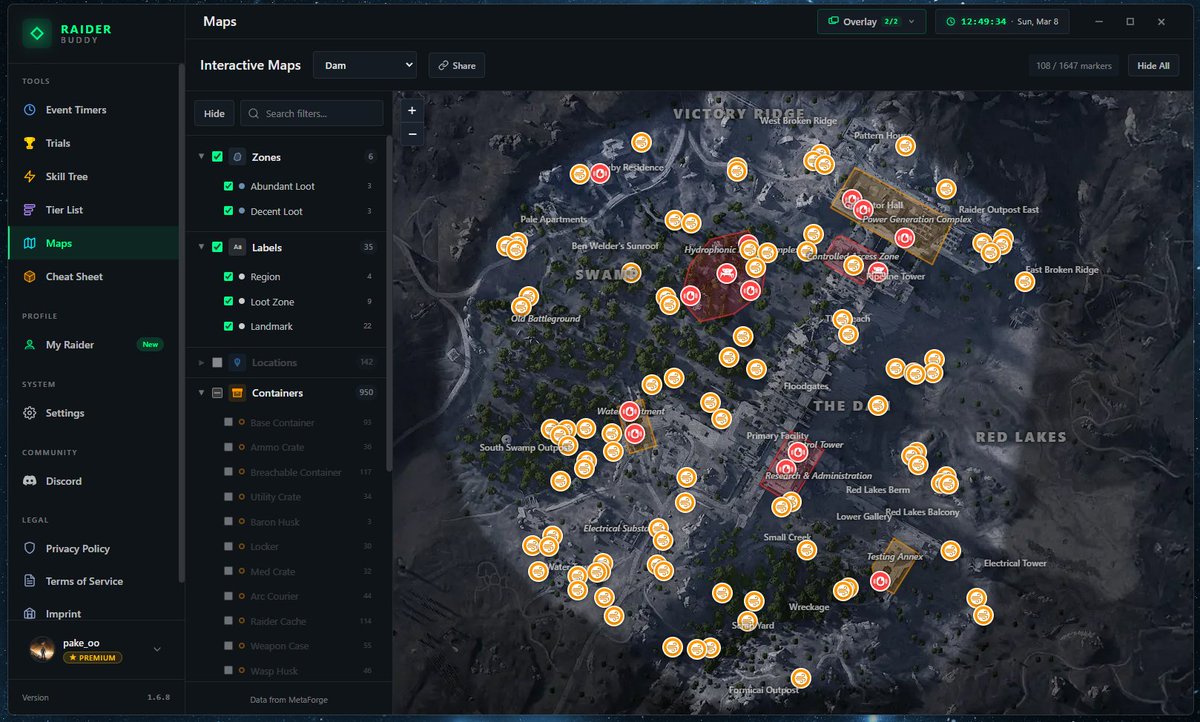Click Raider Buddy logo icon
The image size is (1200, 722).
37,34
